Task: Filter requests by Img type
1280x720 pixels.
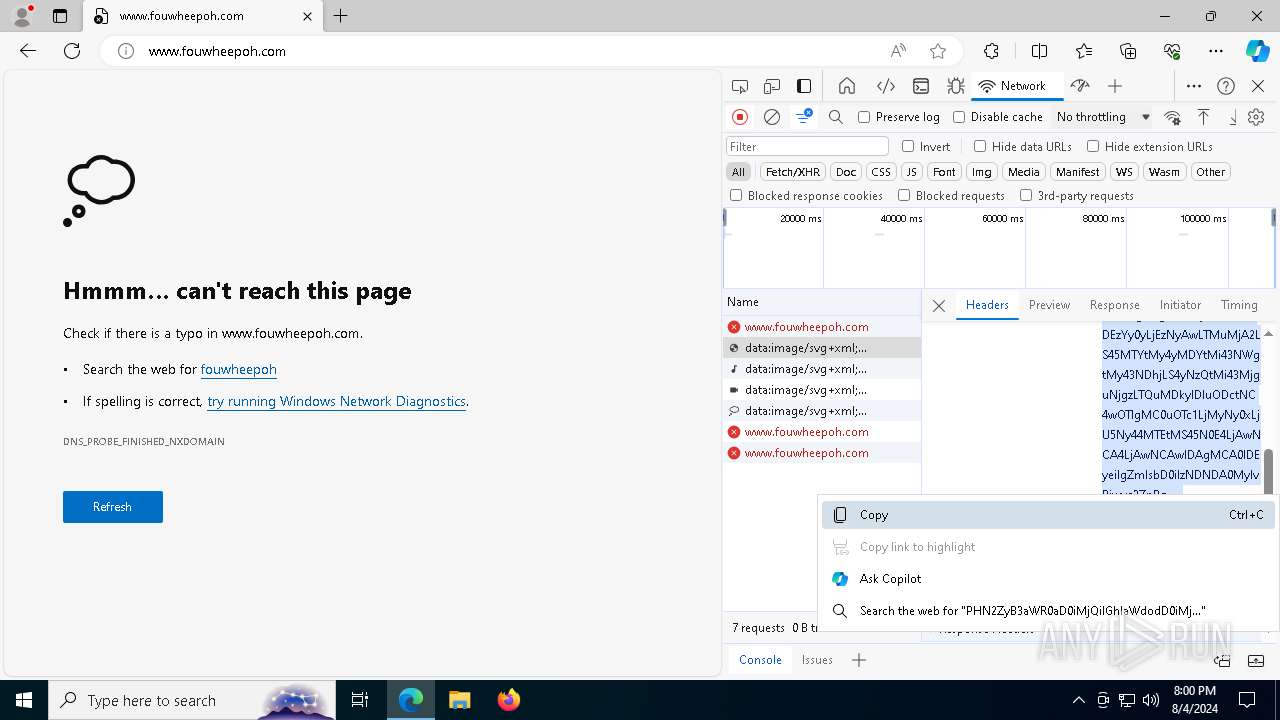Action: (x=982, y=172)
